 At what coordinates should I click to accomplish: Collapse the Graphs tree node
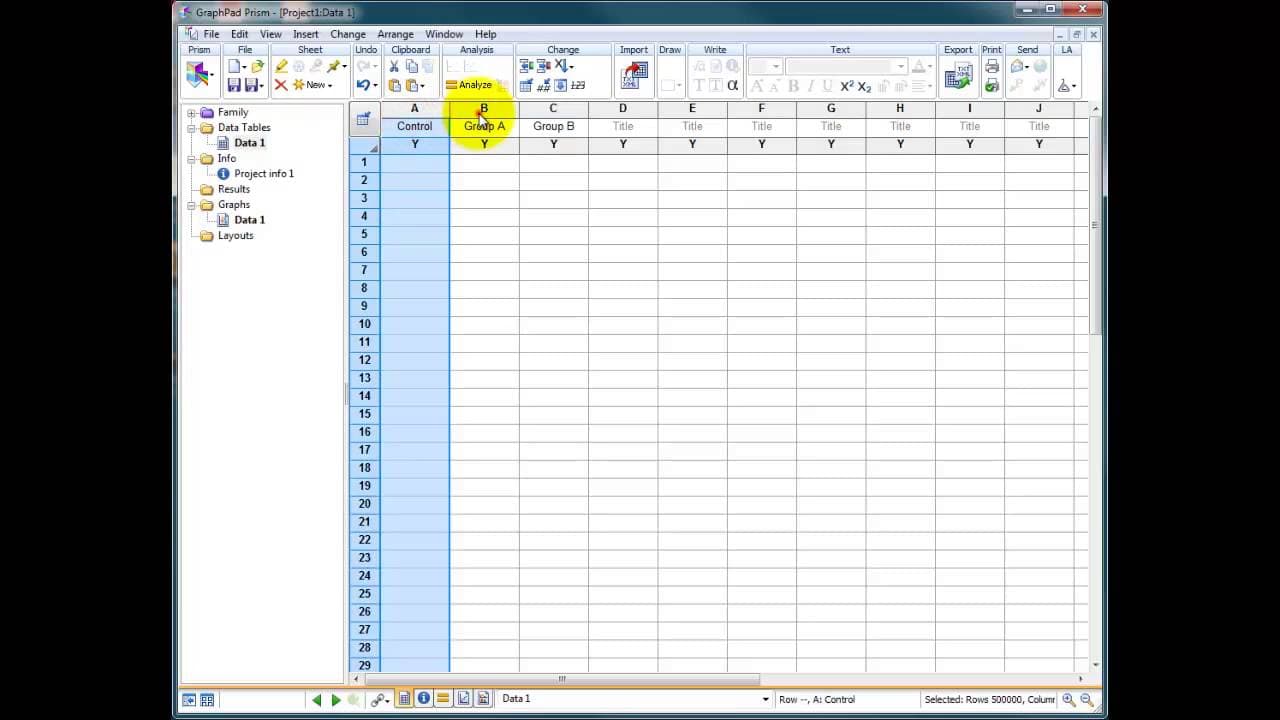(x=192, y=205)
